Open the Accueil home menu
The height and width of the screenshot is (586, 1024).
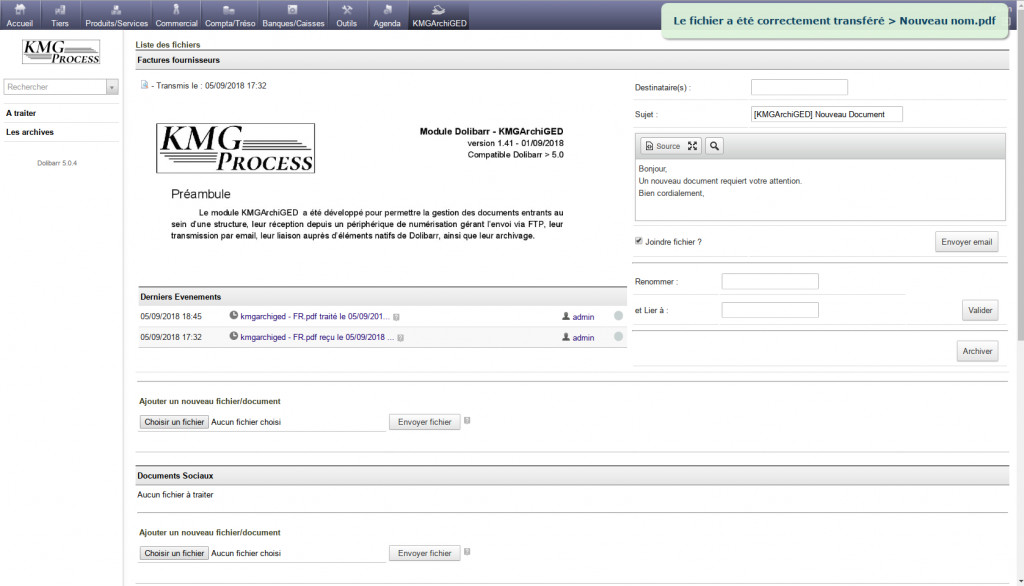20,15
